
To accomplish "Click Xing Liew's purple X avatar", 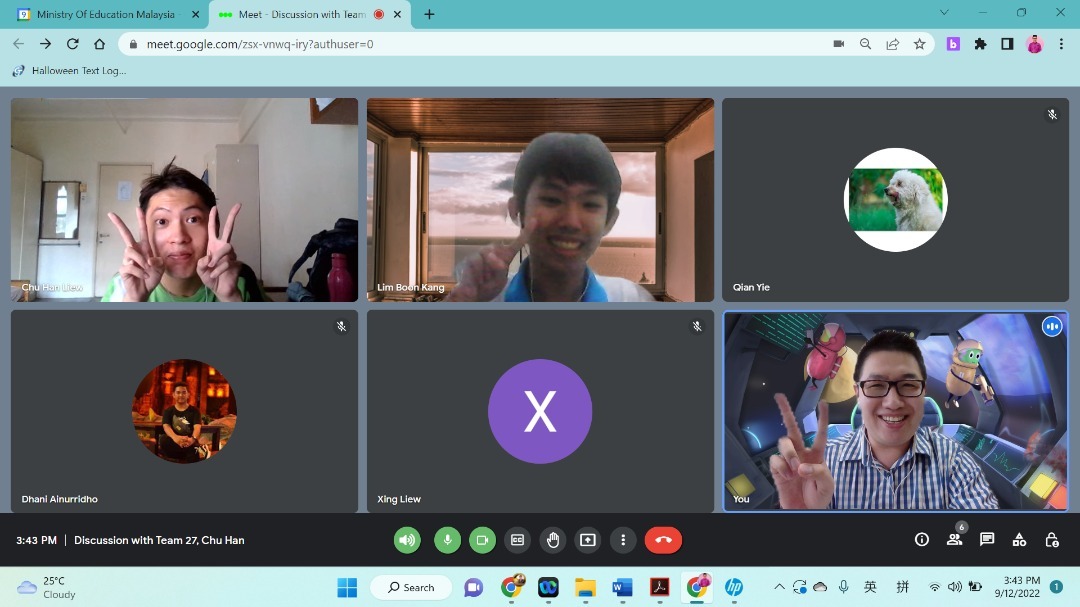I will click(540, 411).
